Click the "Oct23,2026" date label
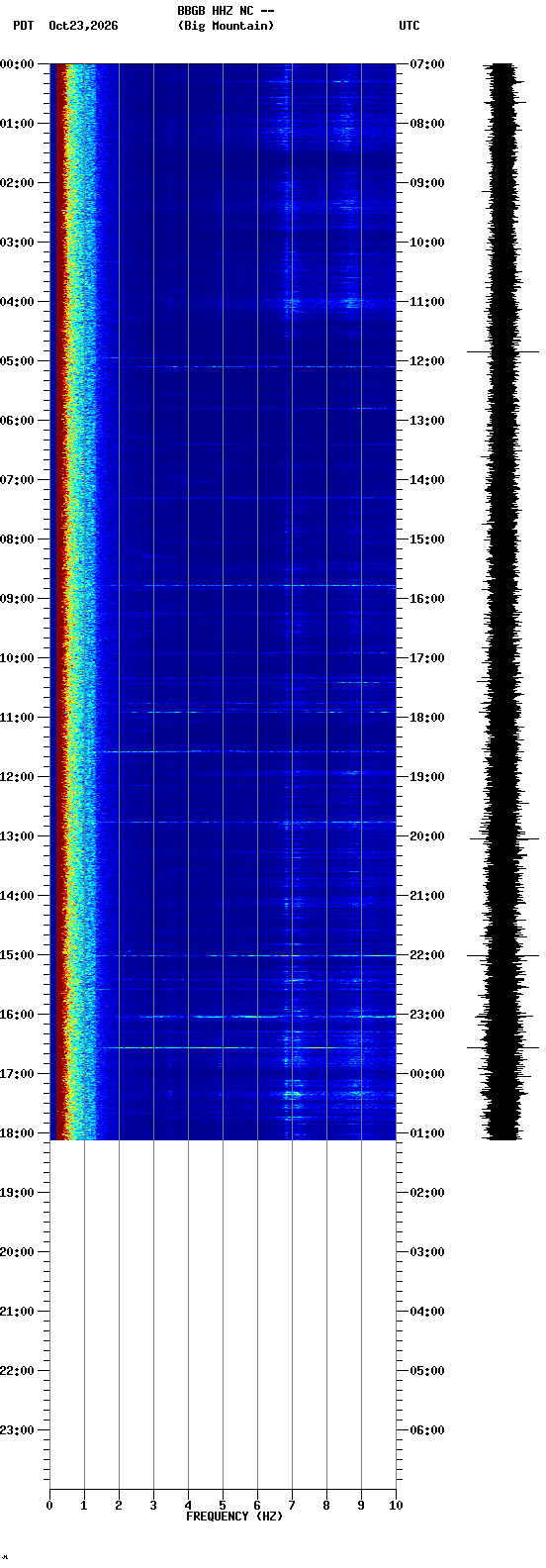 (x=83, y=26)
